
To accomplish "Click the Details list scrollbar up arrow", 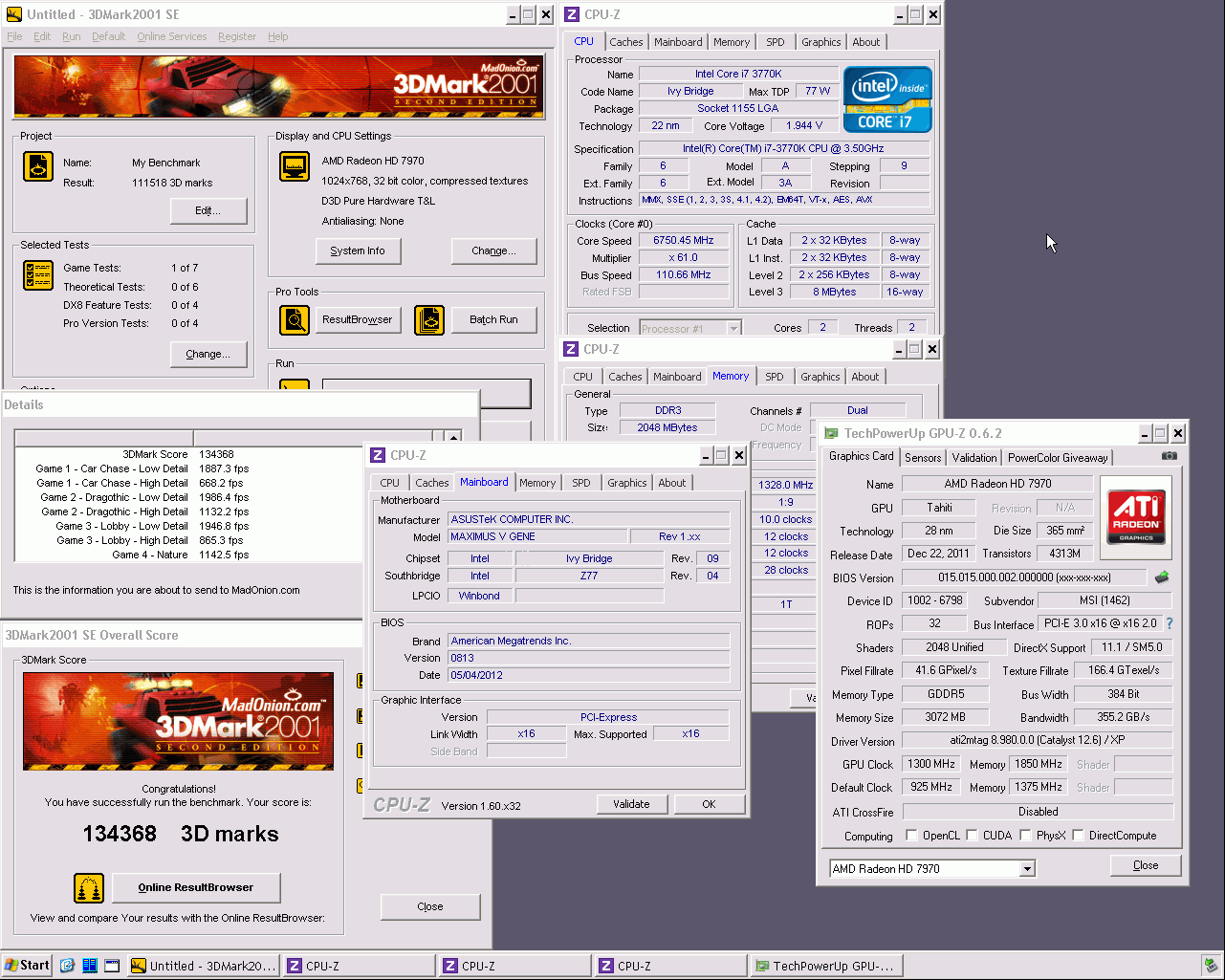I will 454,438.
